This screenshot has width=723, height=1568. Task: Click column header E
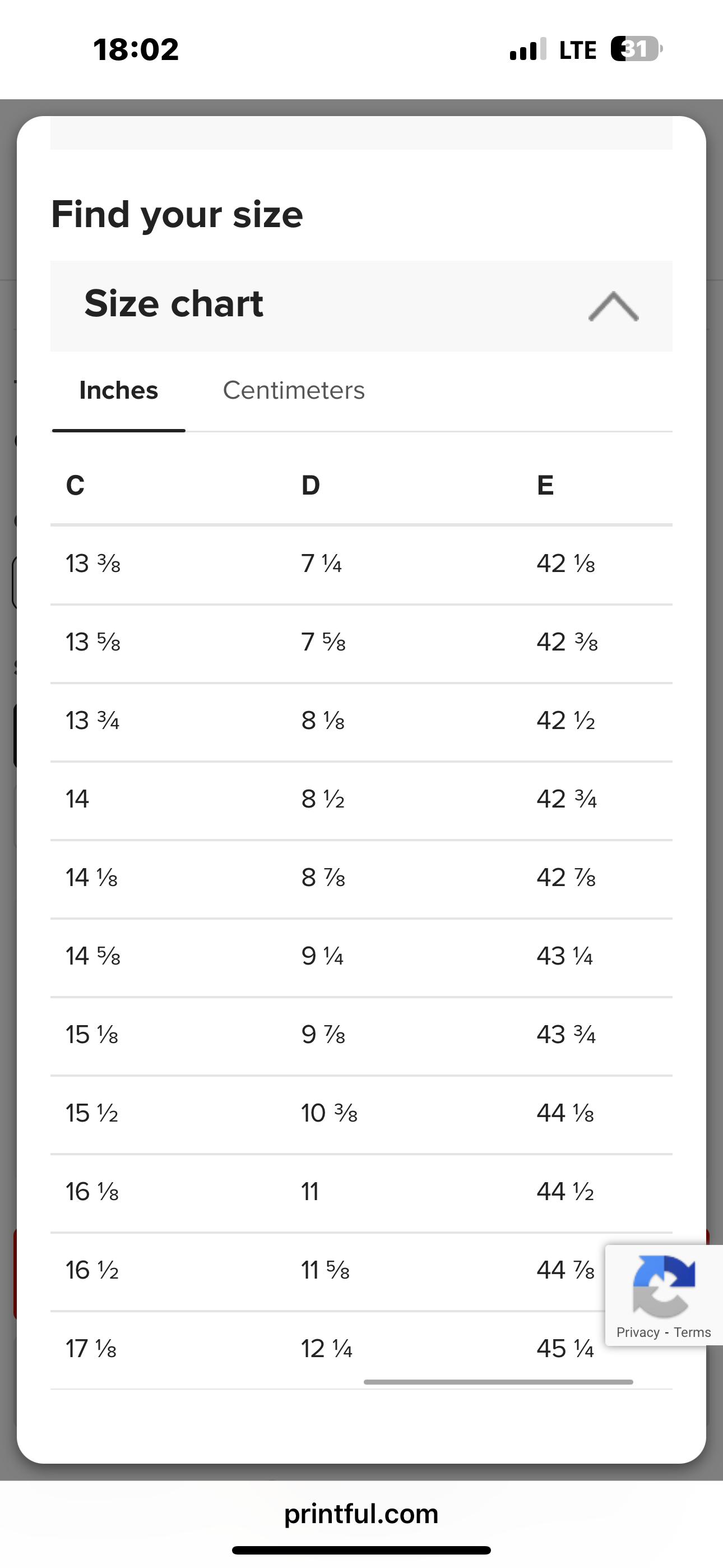[x=545, y=485]
